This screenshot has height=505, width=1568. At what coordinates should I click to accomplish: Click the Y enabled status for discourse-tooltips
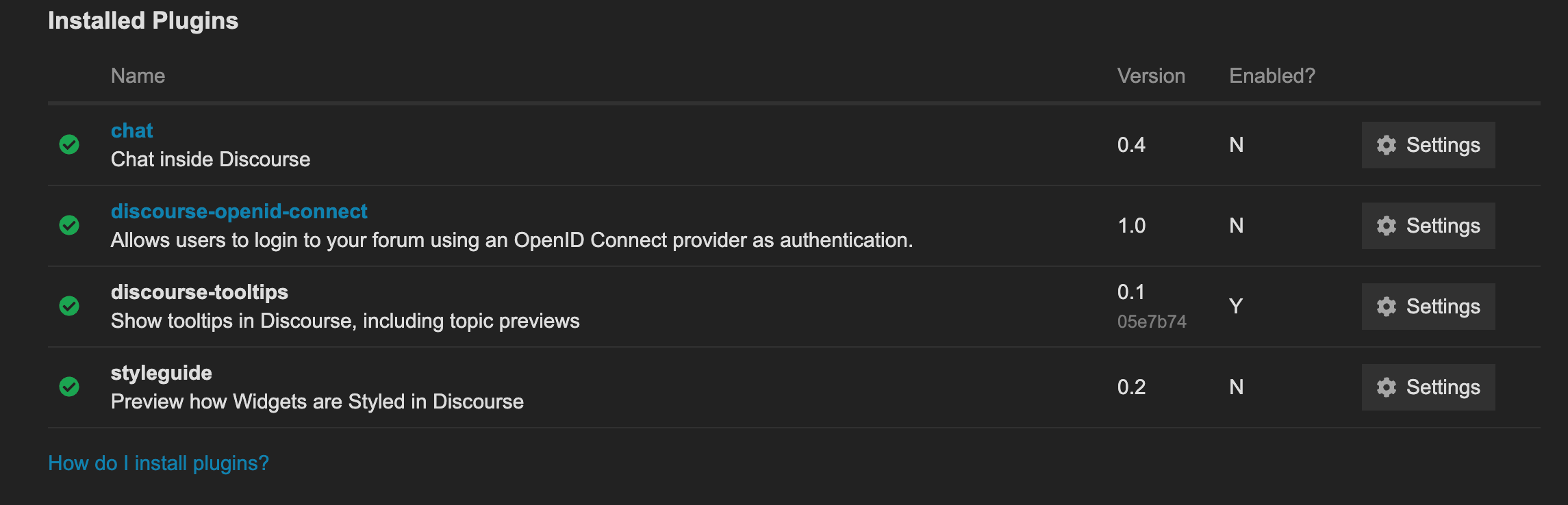click(x=1236, y=306)
